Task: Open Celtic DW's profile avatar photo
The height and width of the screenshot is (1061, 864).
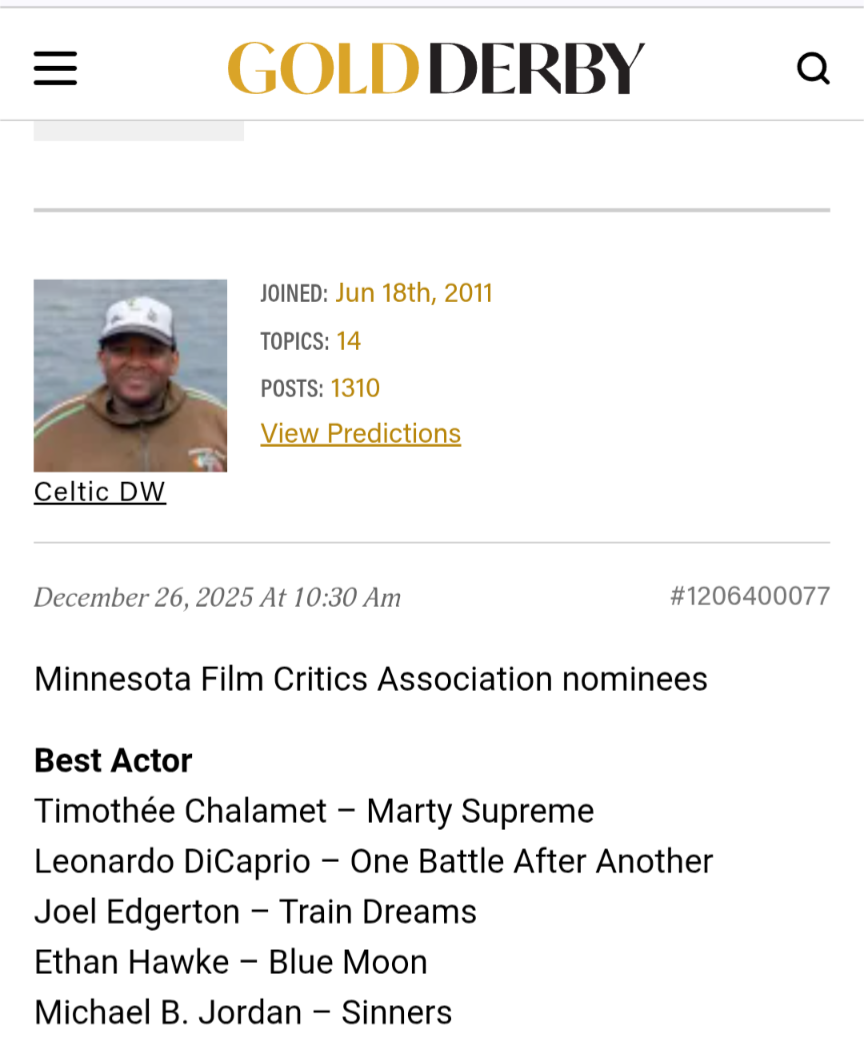Action: pyautogui.click(x=130, y=375)
